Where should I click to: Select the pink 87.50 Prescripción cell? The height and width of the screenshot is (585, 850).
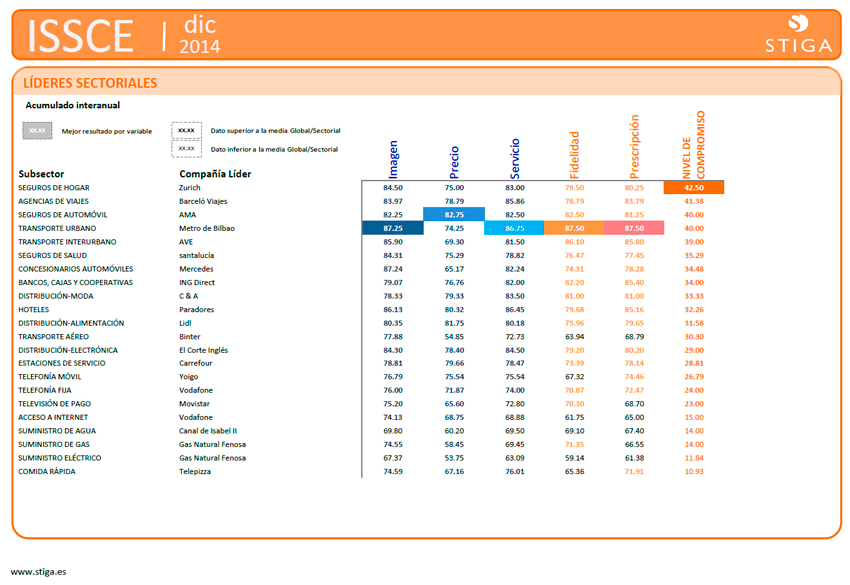pyautogui.click(x=634, y=228)
